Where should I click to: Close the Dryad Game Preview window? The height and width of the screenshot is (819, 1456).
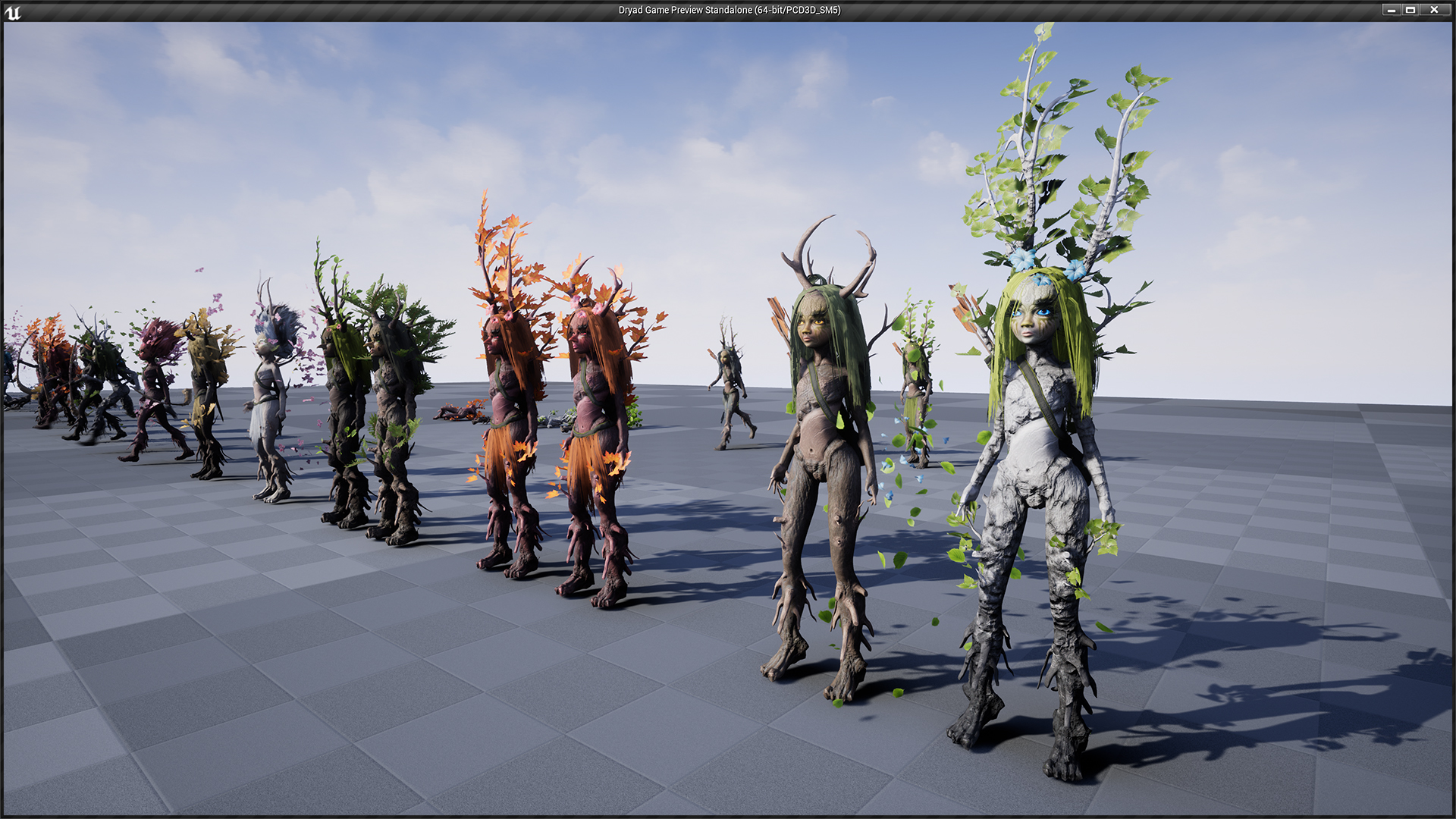pyautogui.click(x=1434, y=10)
